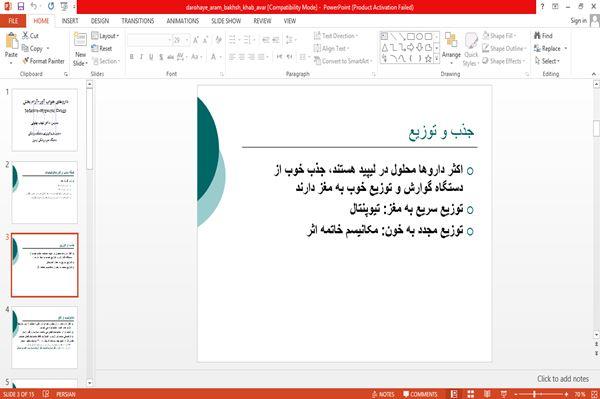
Task: Switch to the INSERT tab
Action: coord(70,21)
